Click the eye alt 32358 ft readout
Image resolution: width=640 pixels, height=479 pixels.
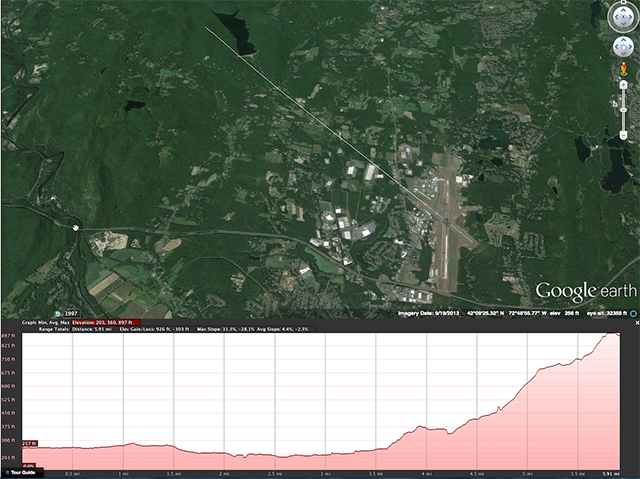[609, 313]
